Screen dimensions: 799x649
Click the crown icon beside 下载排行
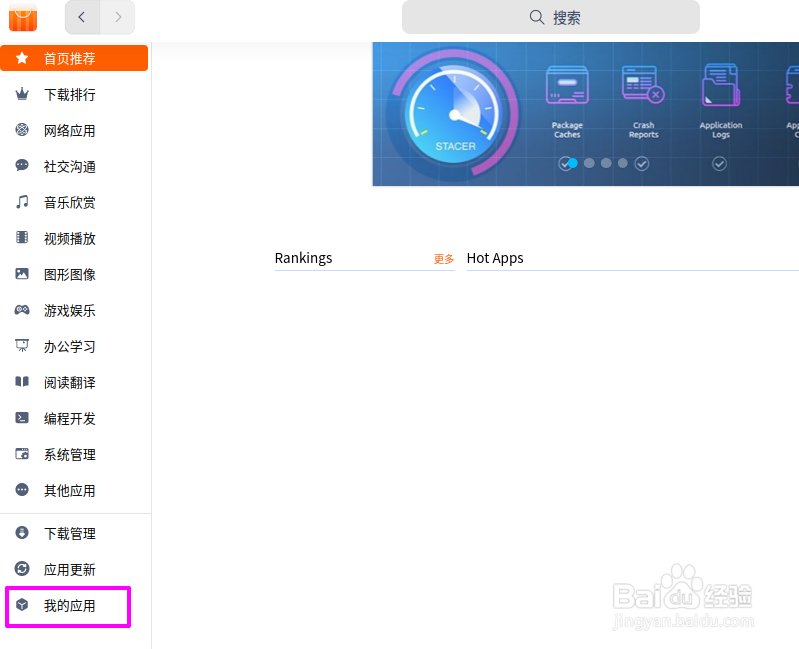[22, 94]
